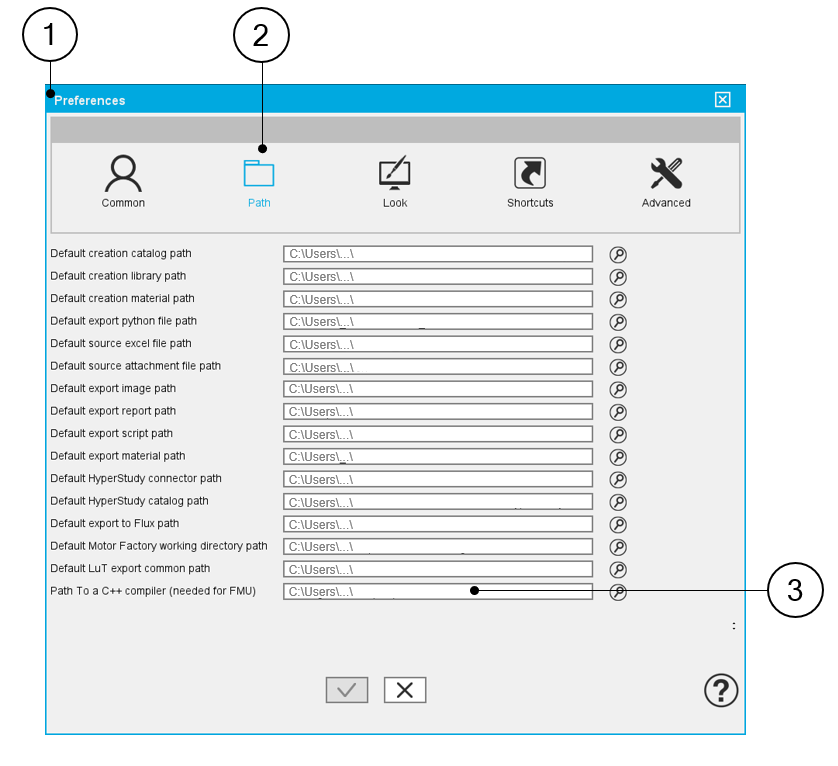
Task: Open the help question mark icon
Action: [721, 690]
